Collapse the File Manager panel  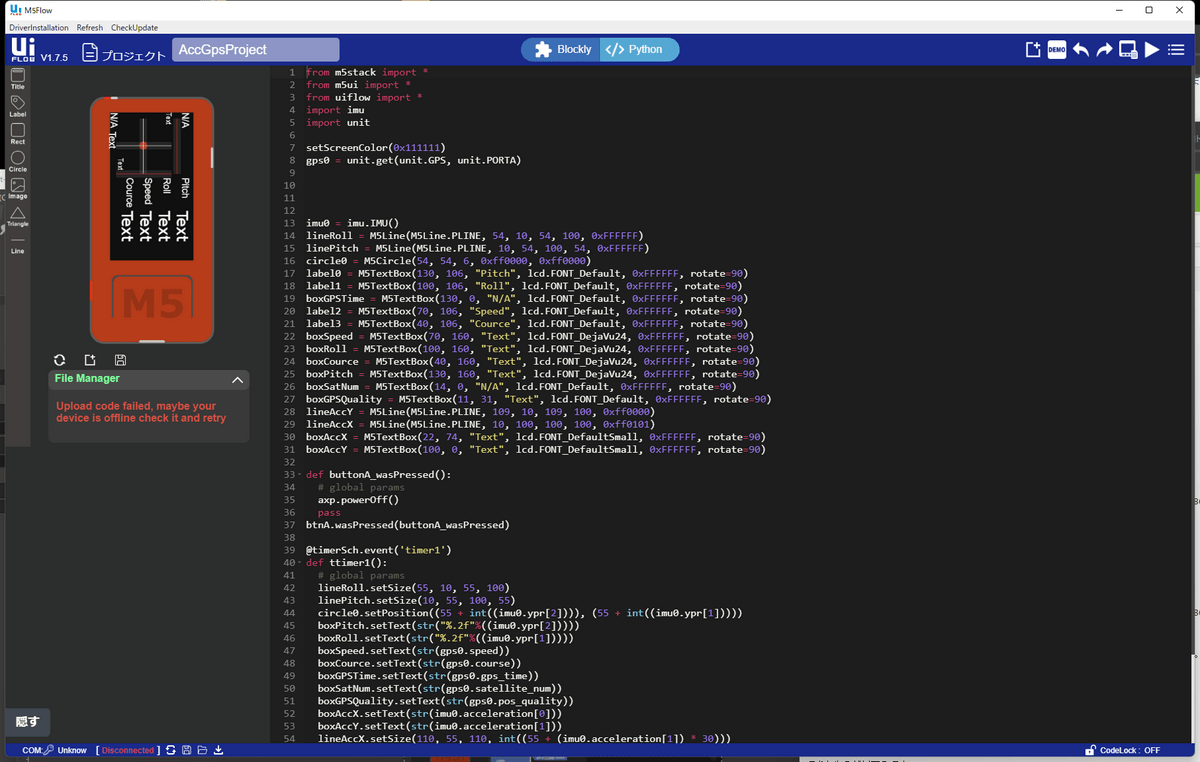pyautogui.click(x=237, y=380)
